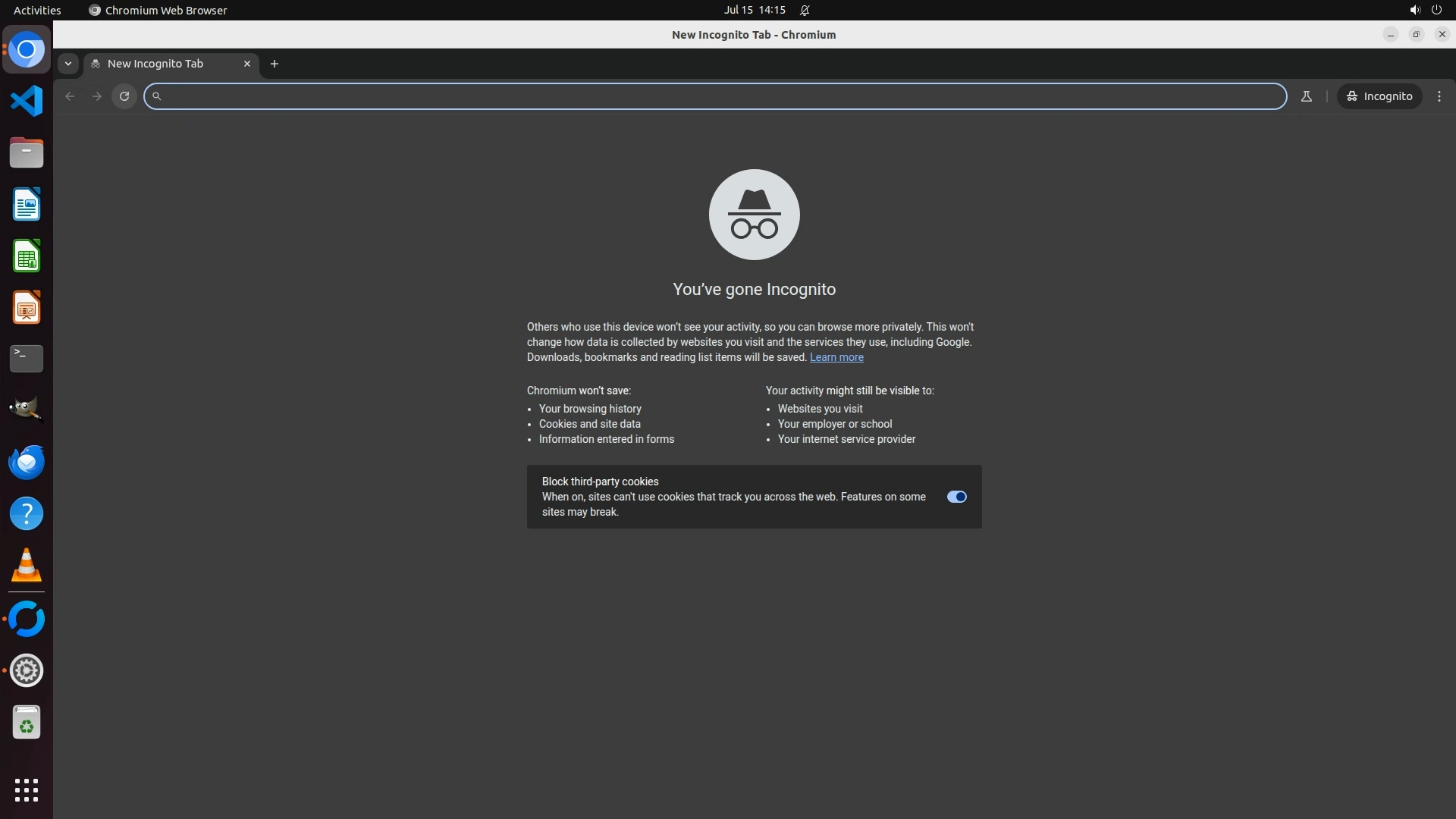
Task: Click the back navigation arrow
Action: (x=70, y=96)
